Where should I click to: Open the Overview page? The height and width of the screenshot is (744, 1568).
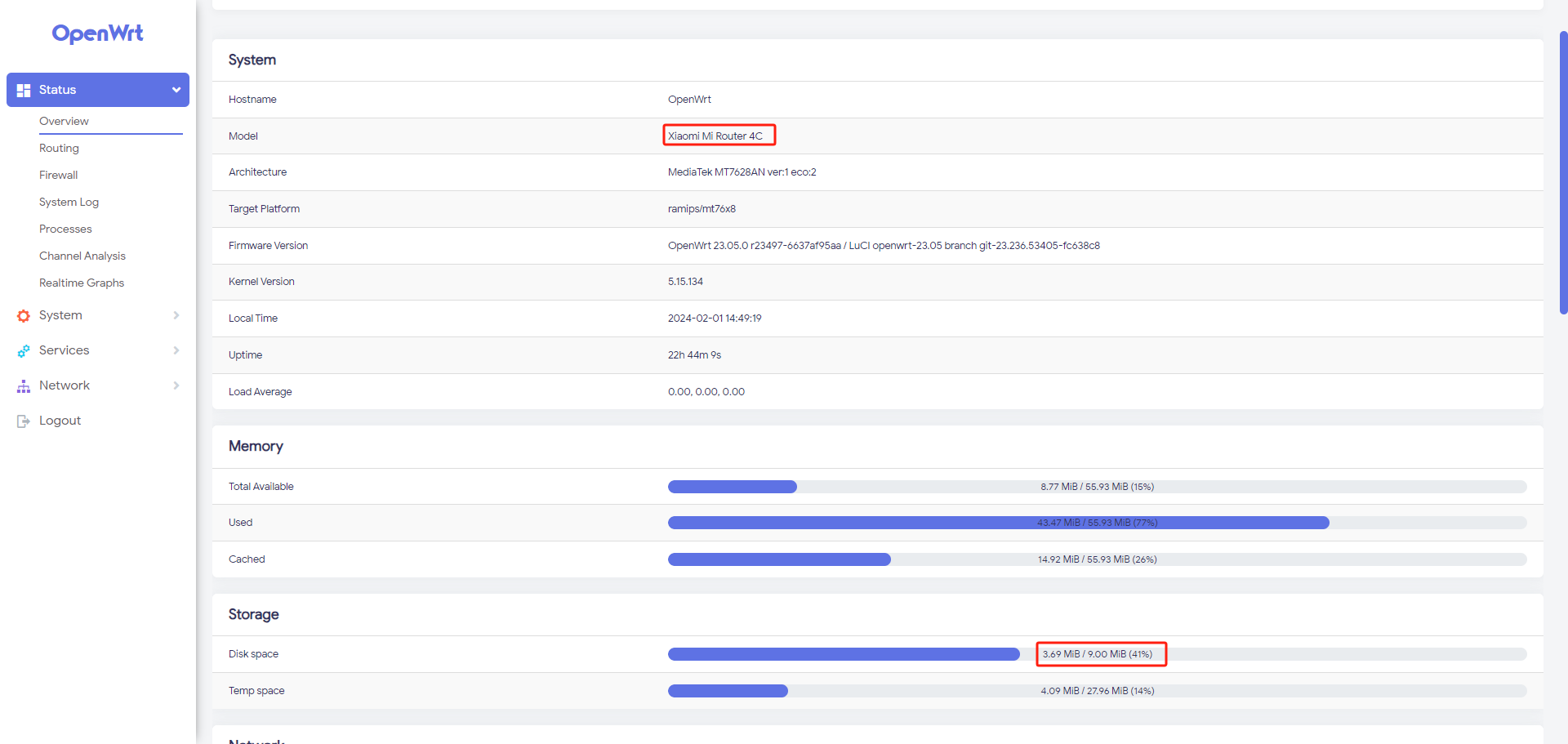[x=64, y=121]
